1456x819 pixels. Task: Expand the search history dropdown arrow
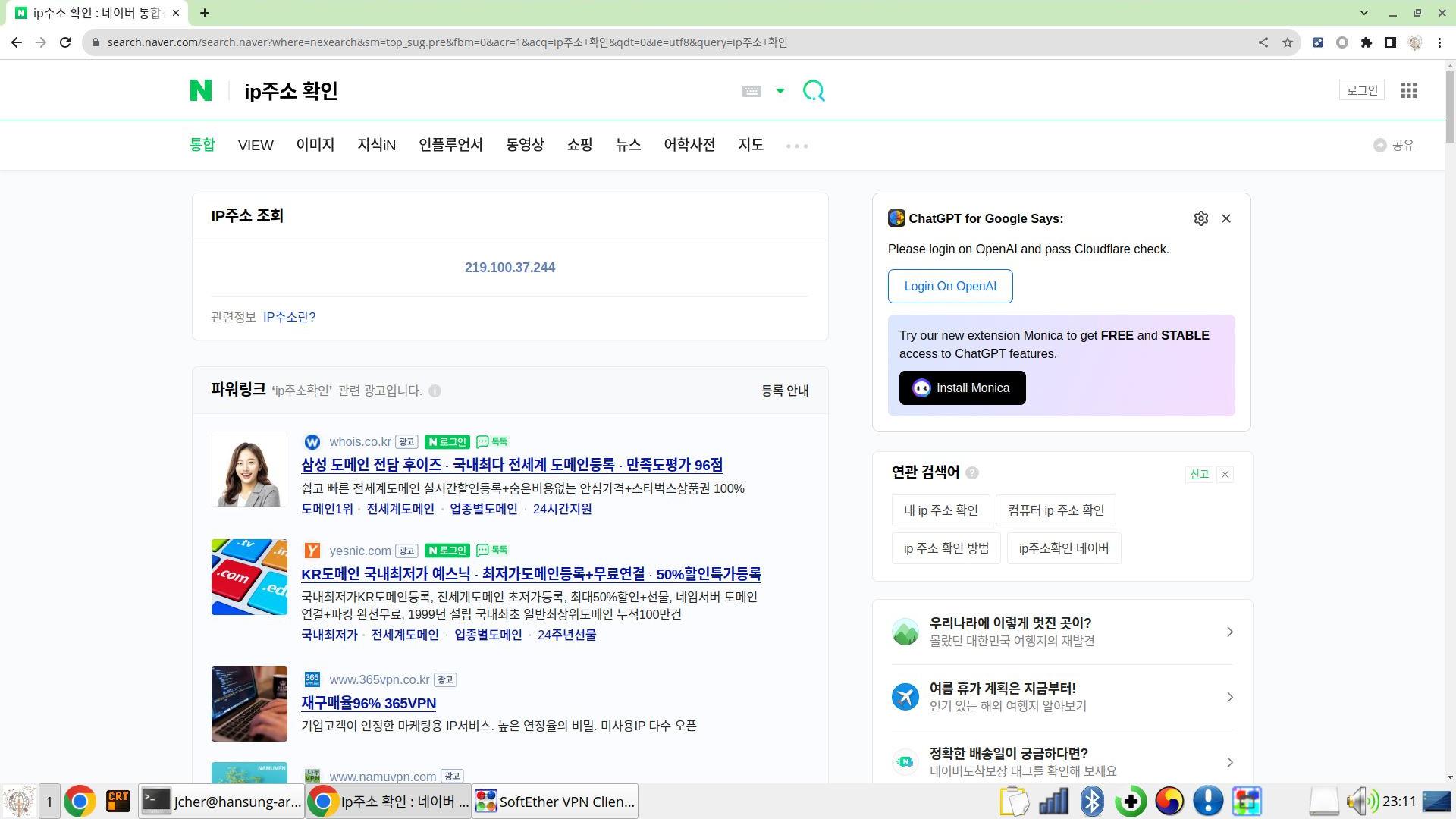pos(780,91)
